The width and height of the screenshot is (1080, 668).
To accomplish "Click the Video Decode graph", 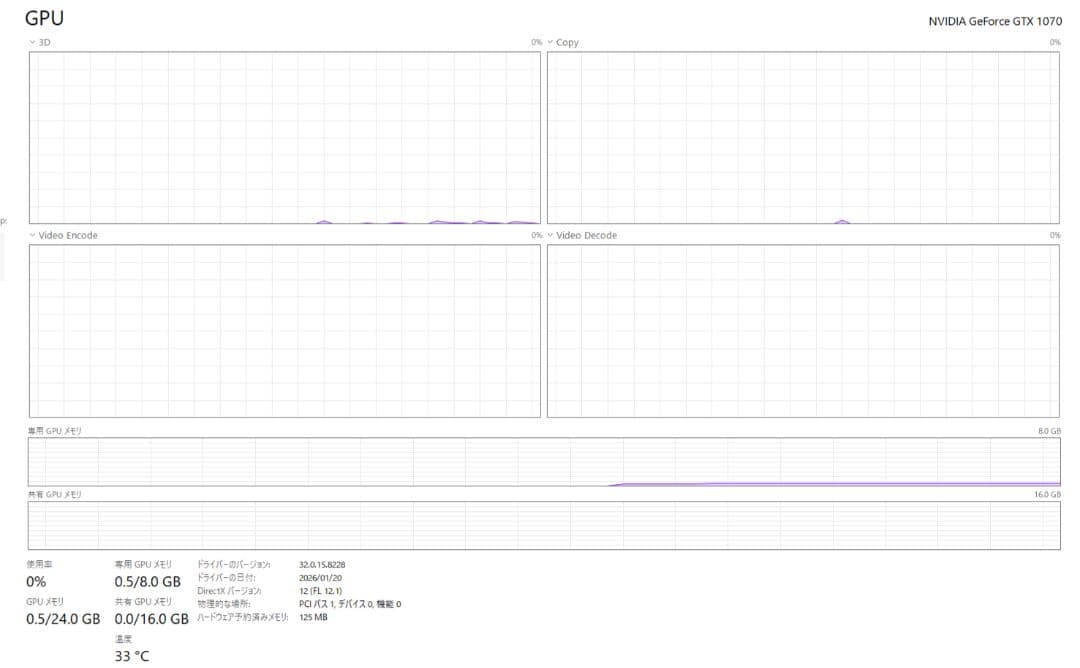I will click(803, 330).
